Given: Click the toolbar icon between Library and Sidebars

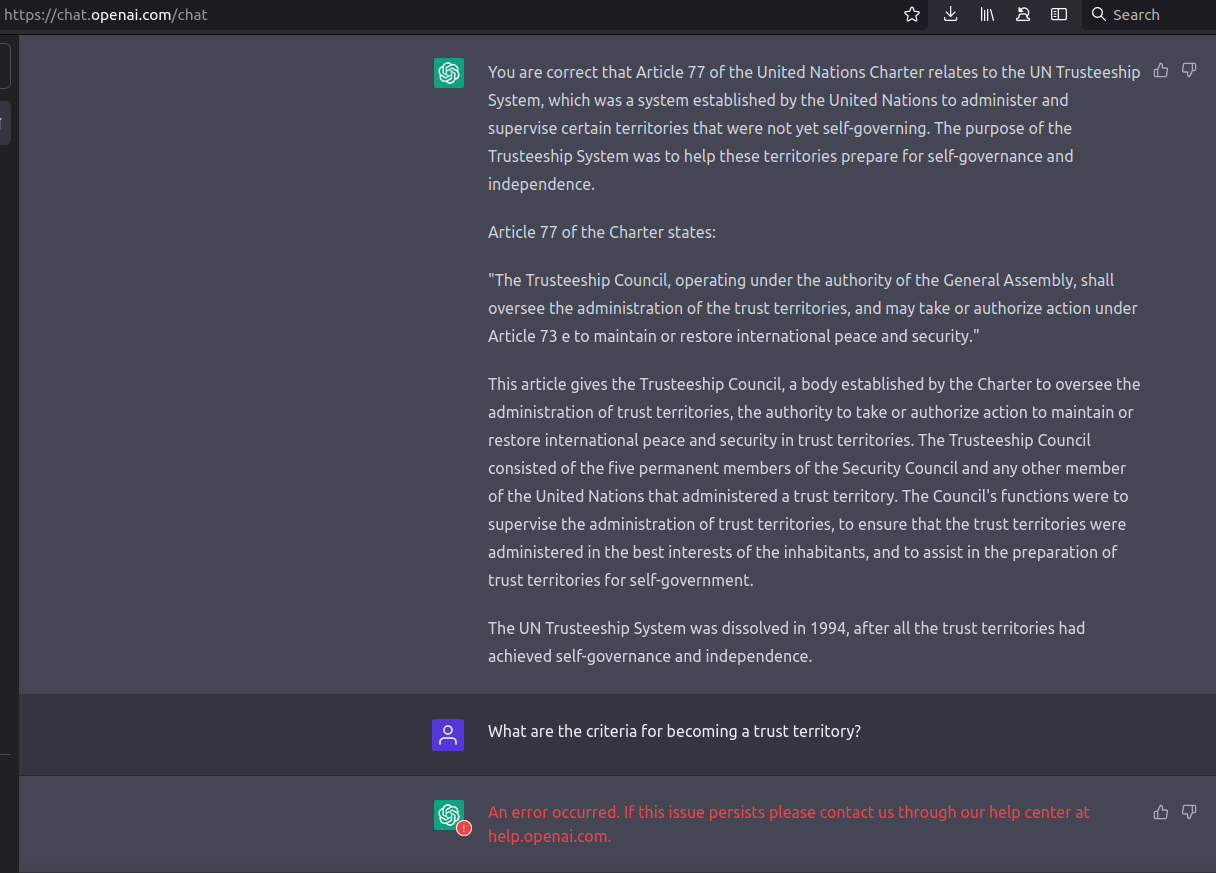Looking at the screenshot, I should coord(1023,14).
